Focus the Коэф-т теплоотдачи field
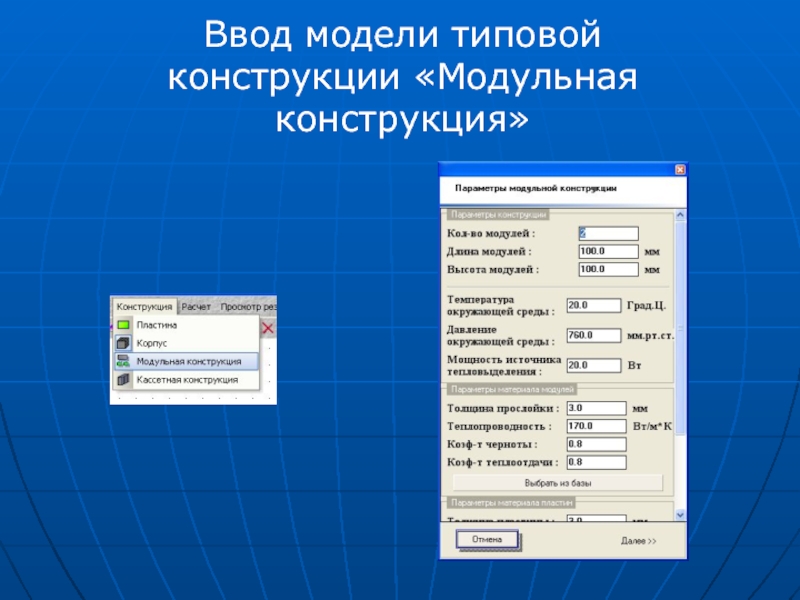This screenshot has width=800, height=600. click(x=596, y=462)
